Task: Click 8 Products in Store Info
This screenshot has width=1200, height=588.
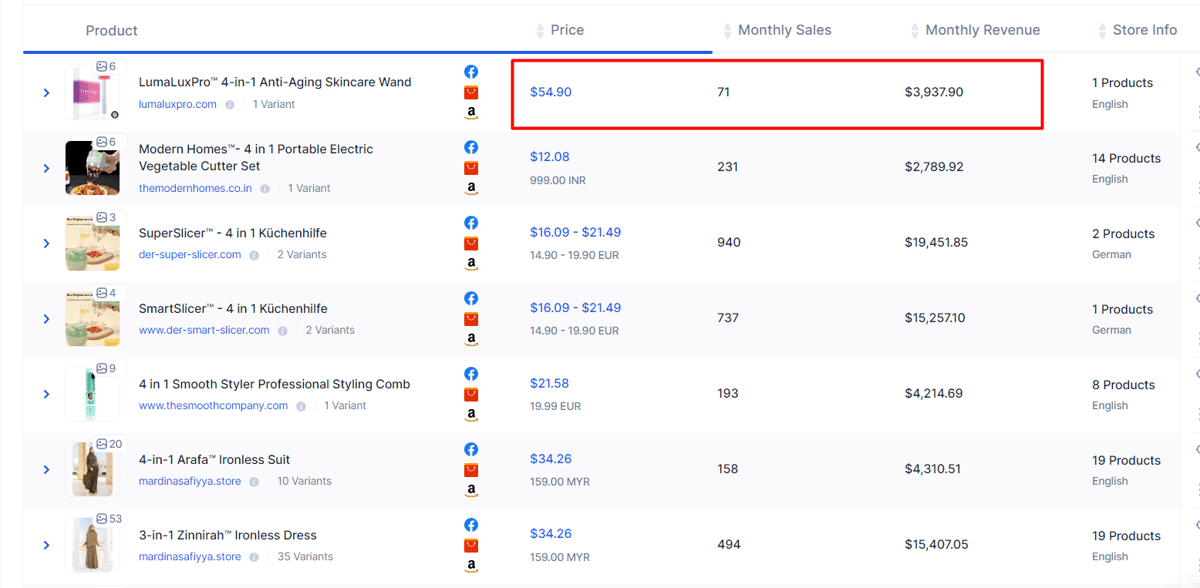Action: pos(1123,385)
